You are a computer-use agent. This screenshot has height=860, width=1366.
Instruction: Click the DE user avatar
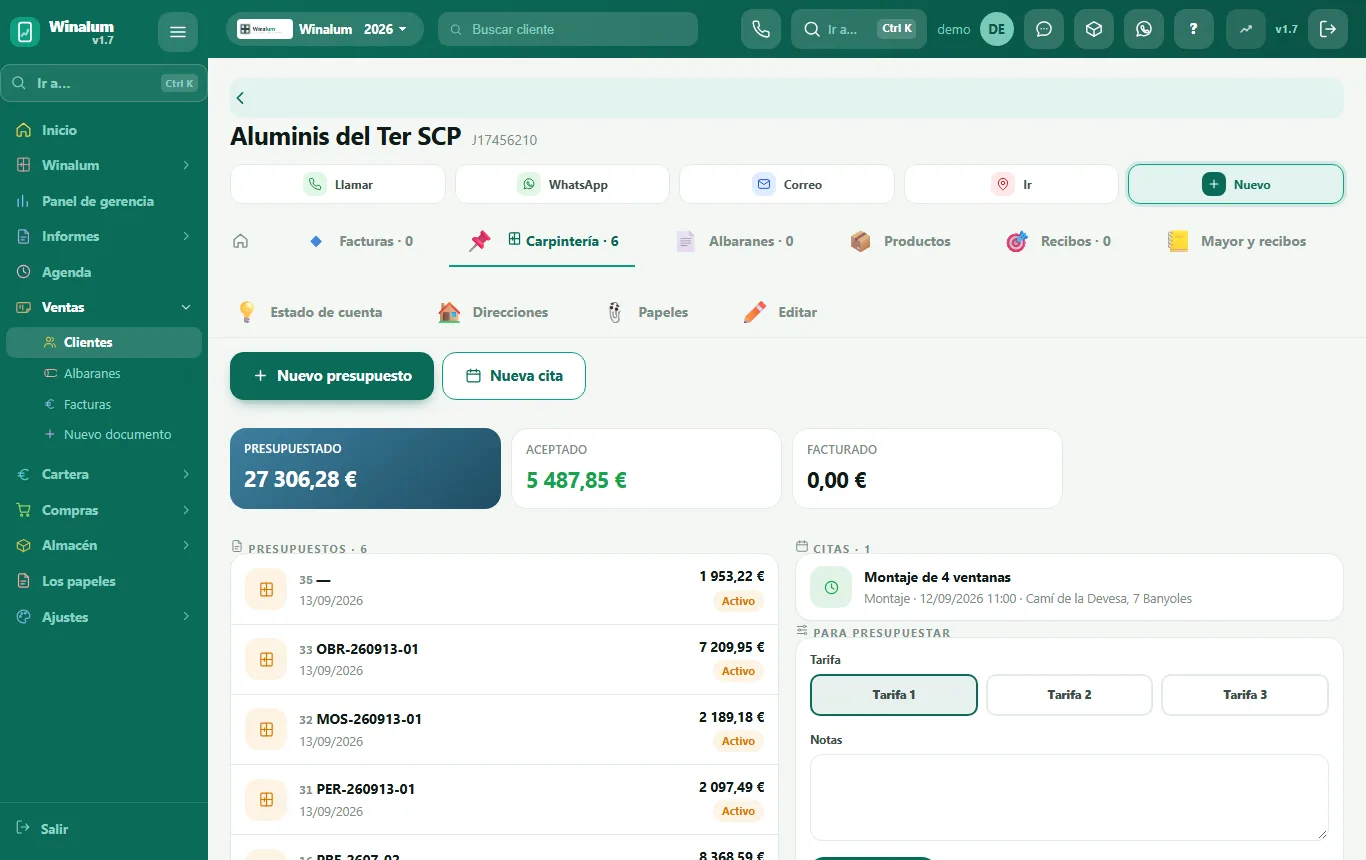tap(997, 29)
